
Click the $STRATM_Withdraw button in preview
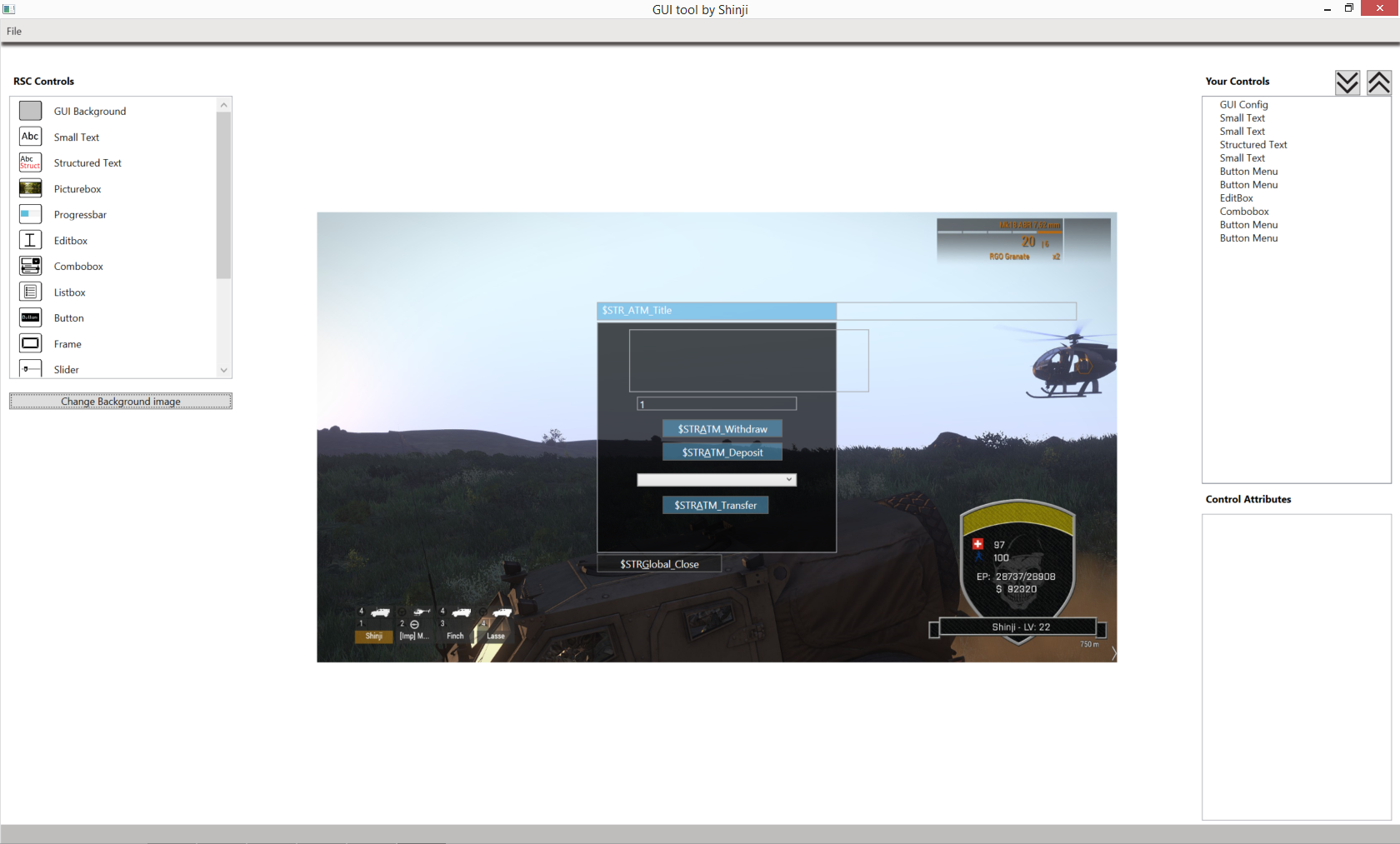[x=722, y=429]
